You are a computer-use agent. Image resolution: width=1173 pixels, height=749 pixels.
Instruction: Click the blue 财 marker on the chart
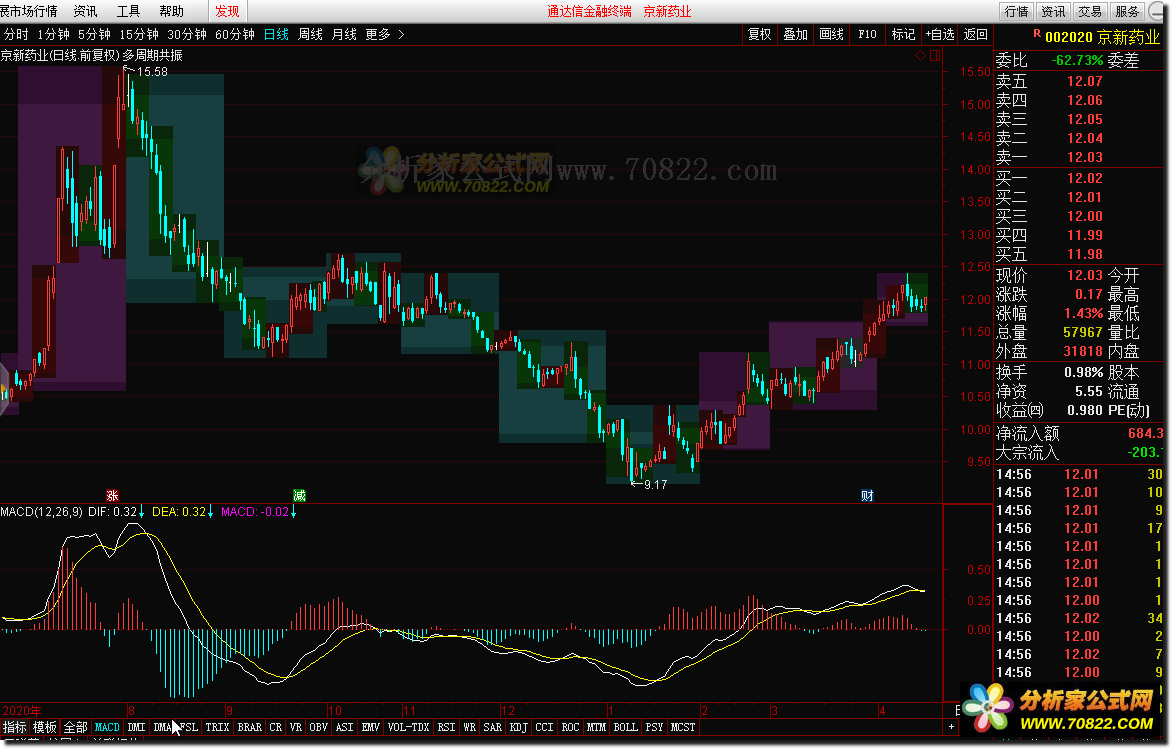[867, 495]
